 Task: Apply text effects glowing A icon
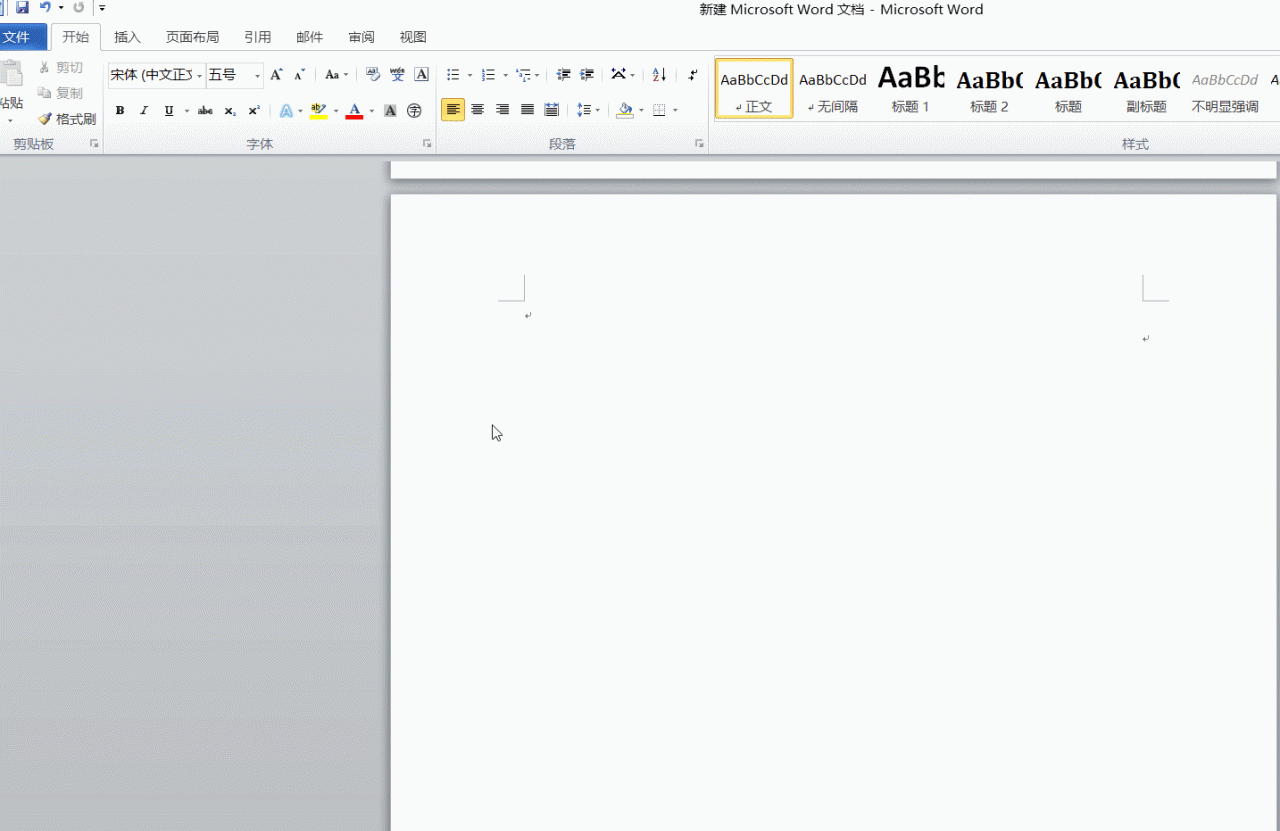tap(286, 110)
